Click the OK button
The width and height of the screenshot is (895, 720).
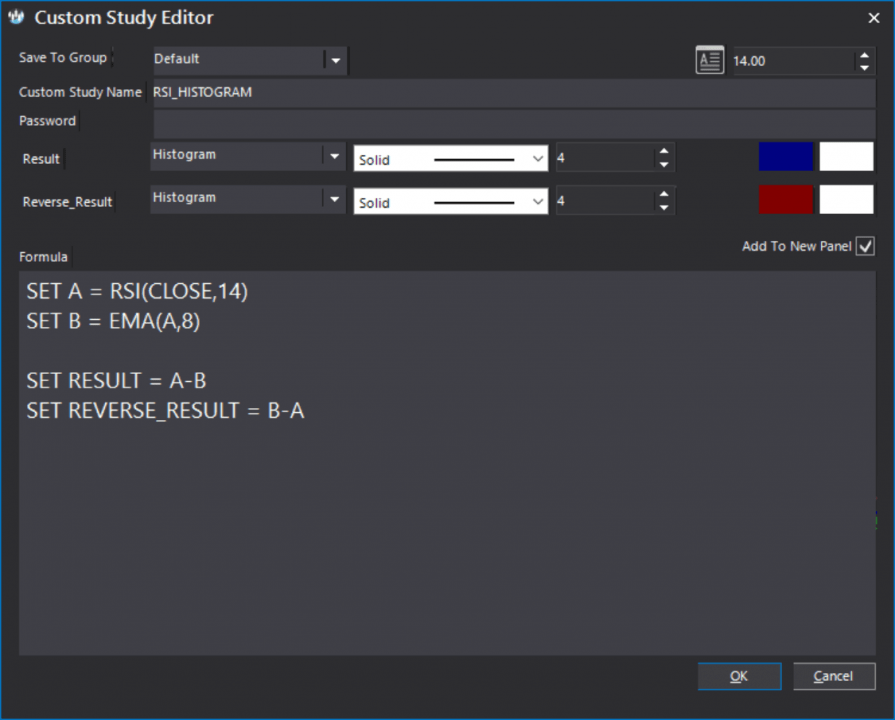pos(739,676)
